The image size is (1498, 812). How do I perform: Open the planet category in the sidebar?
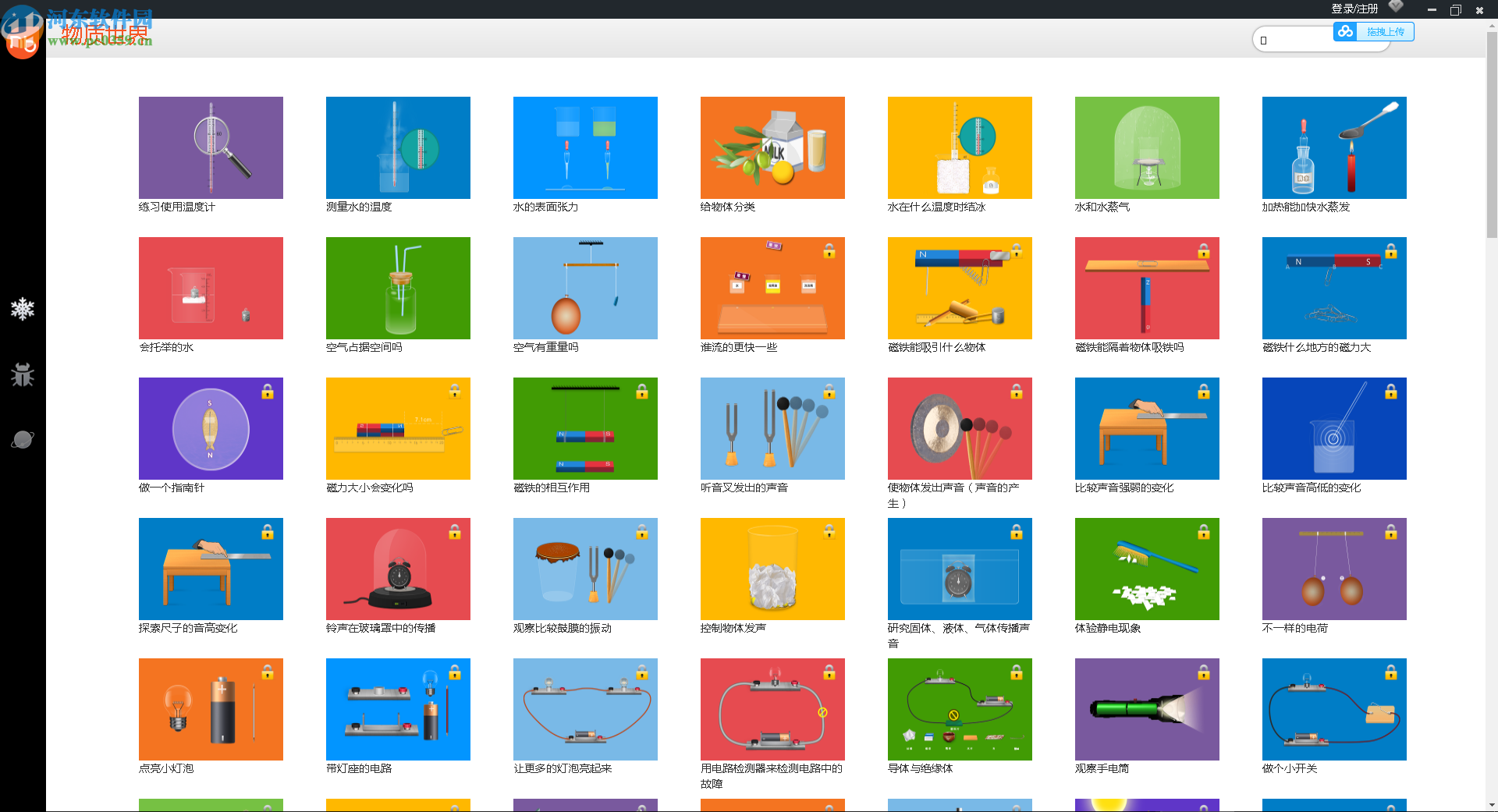tap(23, 439)
